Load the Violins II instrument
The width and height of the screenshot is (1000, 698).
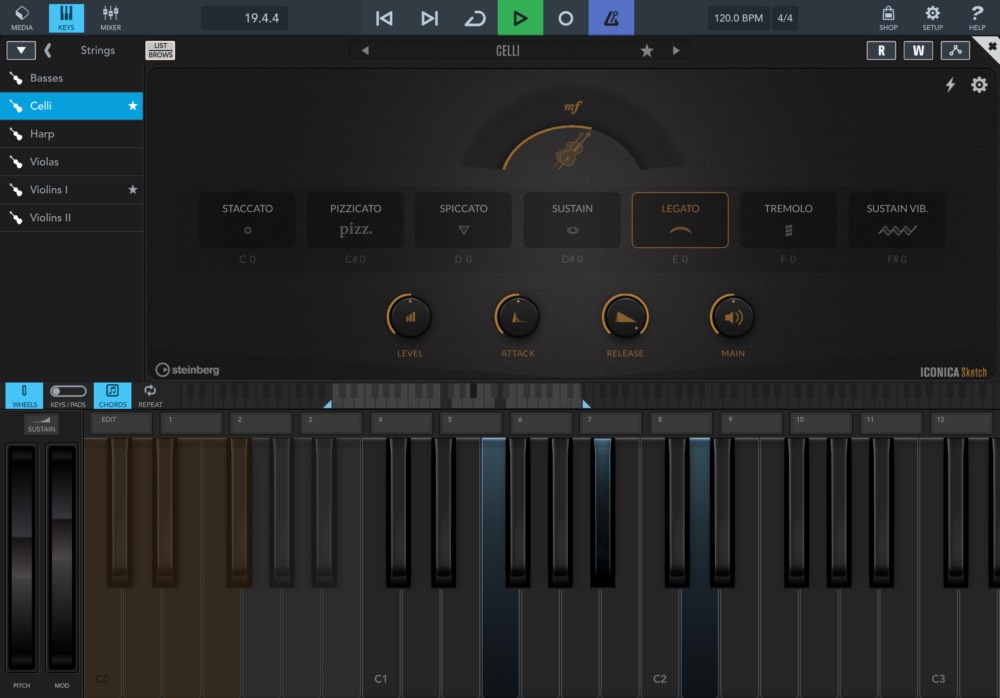point(71,218)
